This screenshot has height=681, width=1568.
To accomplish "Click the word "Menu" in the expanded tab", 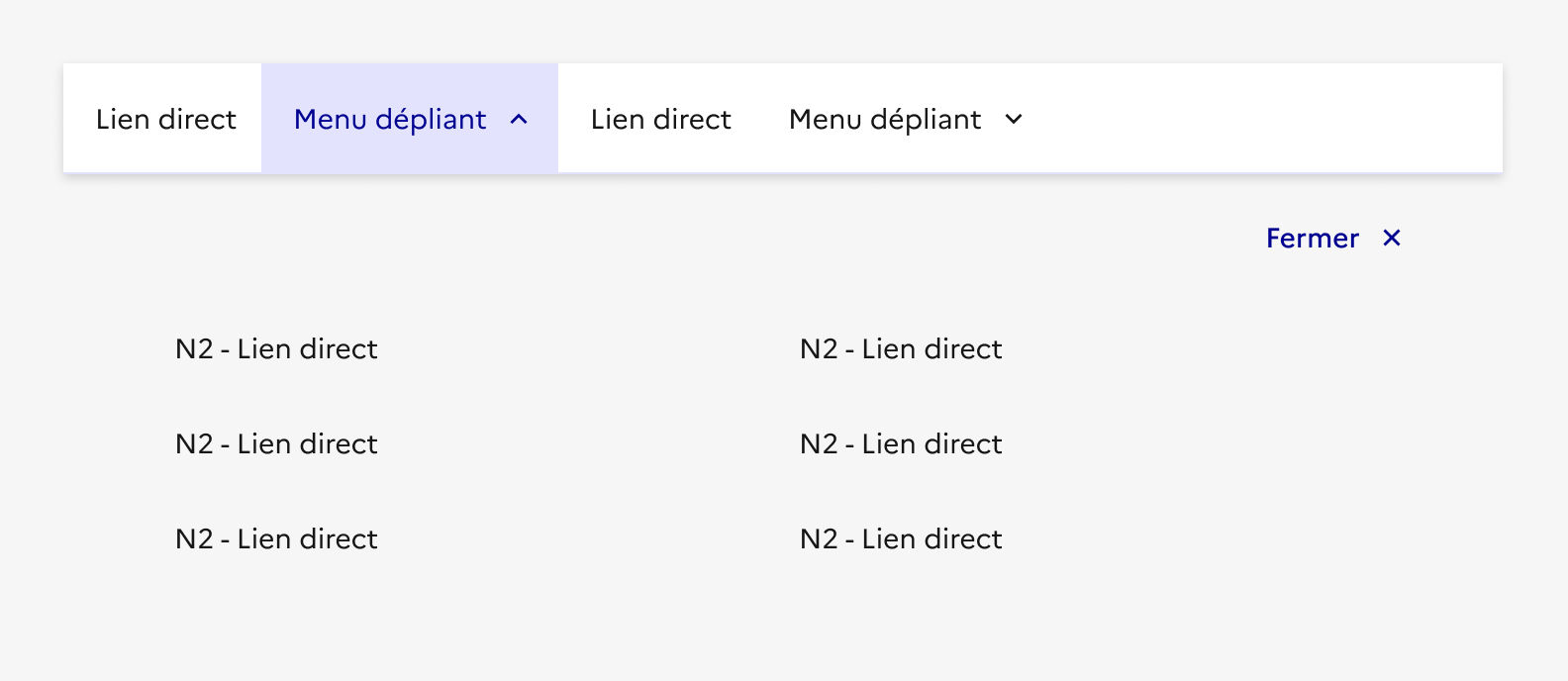I will (331, 120).
